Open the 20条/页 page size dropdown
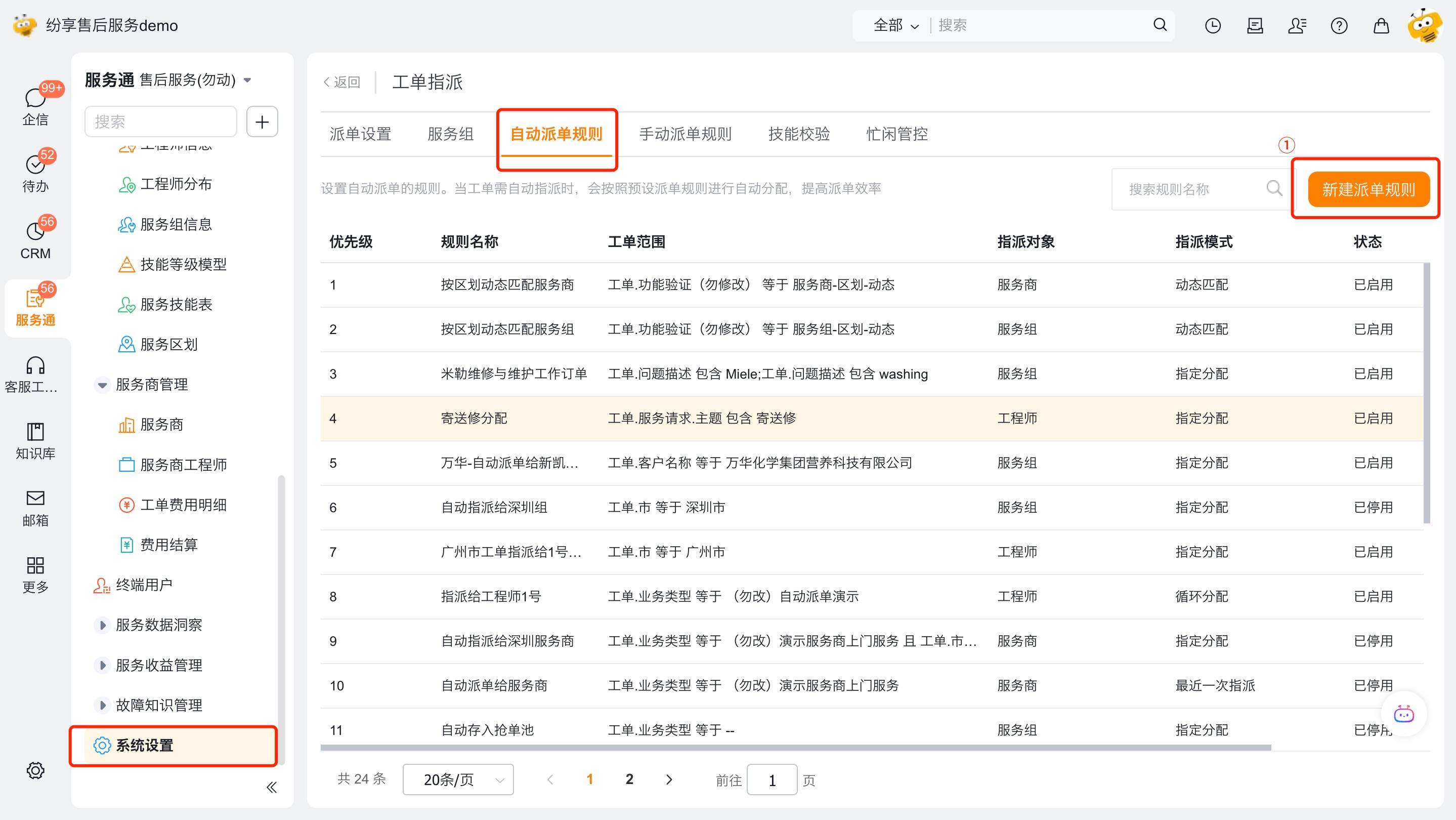The height and width of the screenshot is (820, 1456). coord(458,780)
